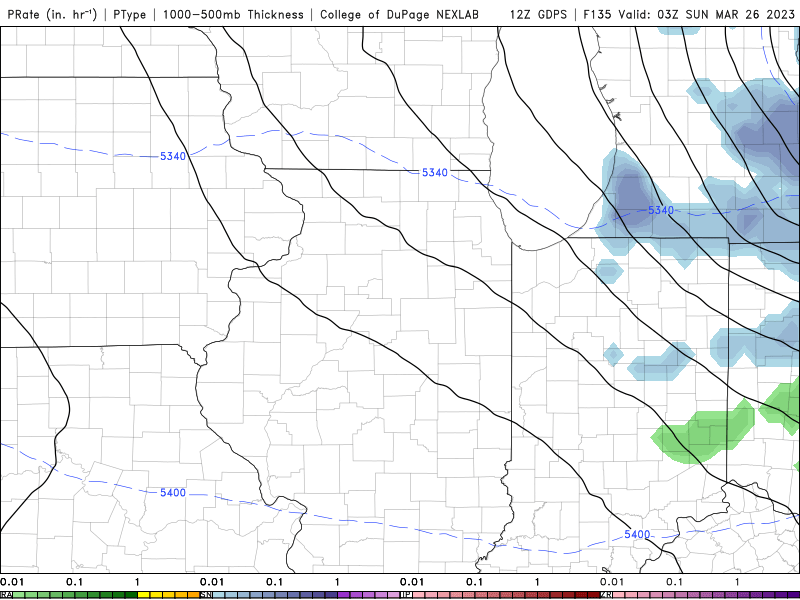Select the darkest blue snow core

(x=630, y=192)
